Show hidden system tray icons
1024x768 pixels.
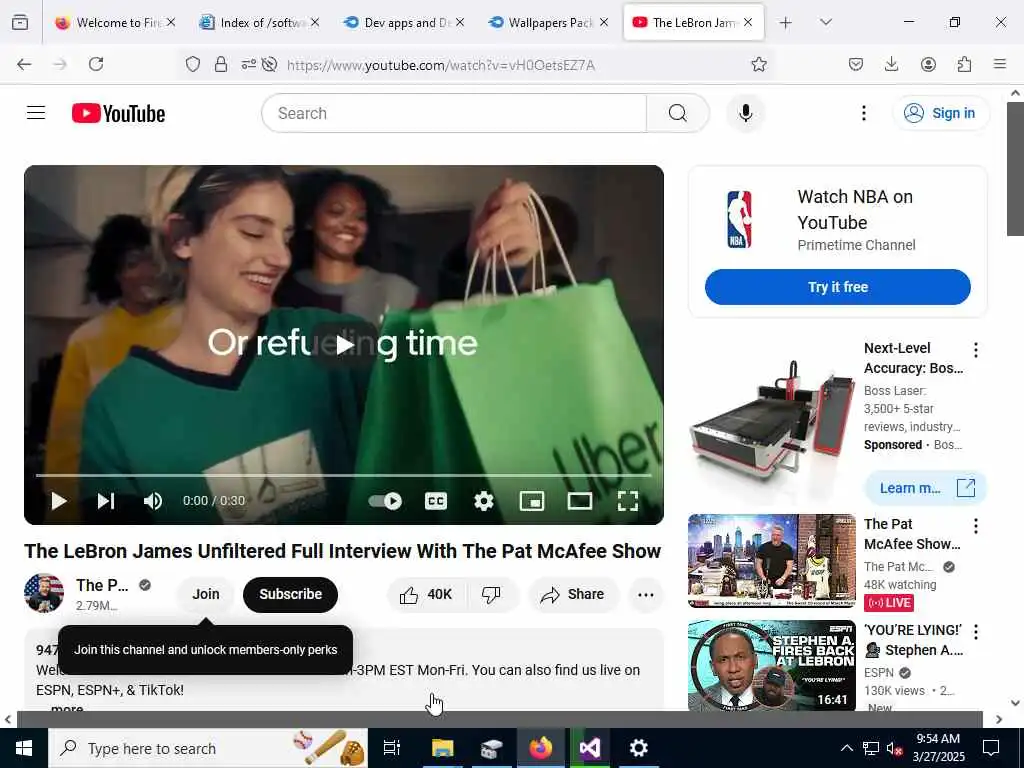point(846,748)
